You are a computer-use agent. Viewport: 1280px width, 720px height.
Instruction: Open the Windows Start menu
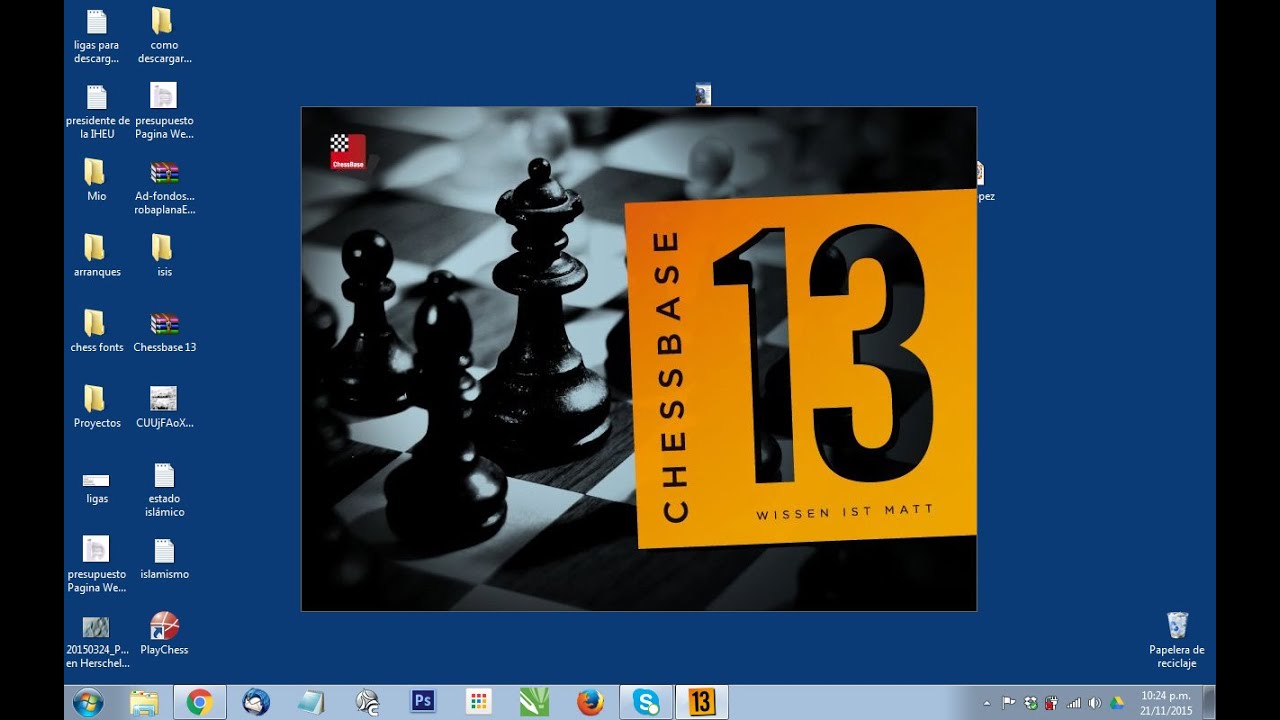87,702
